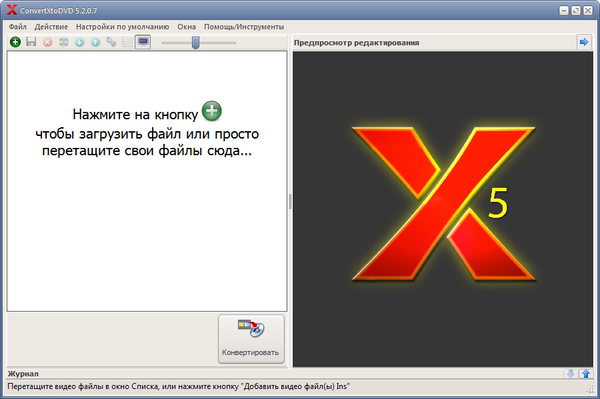Open the Файл menu
The height and width of the screenshot is (399, 600).
(x=18, y=27)
